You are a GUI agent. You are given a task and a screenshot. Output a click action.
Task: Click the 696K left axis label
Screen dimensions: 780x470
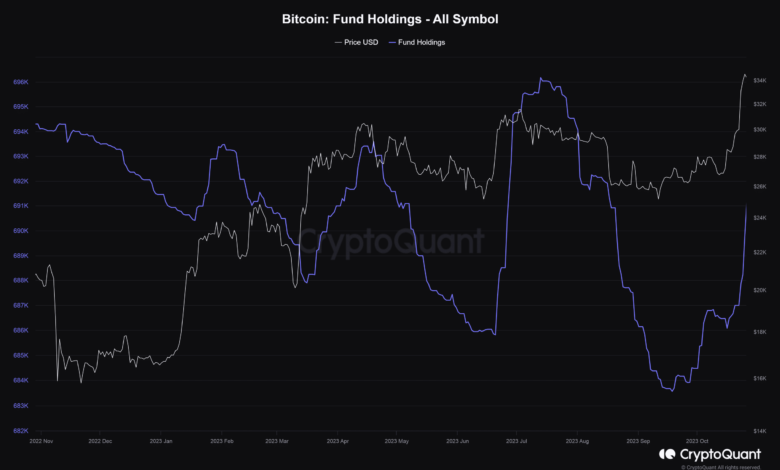click(x=18, y=83)
